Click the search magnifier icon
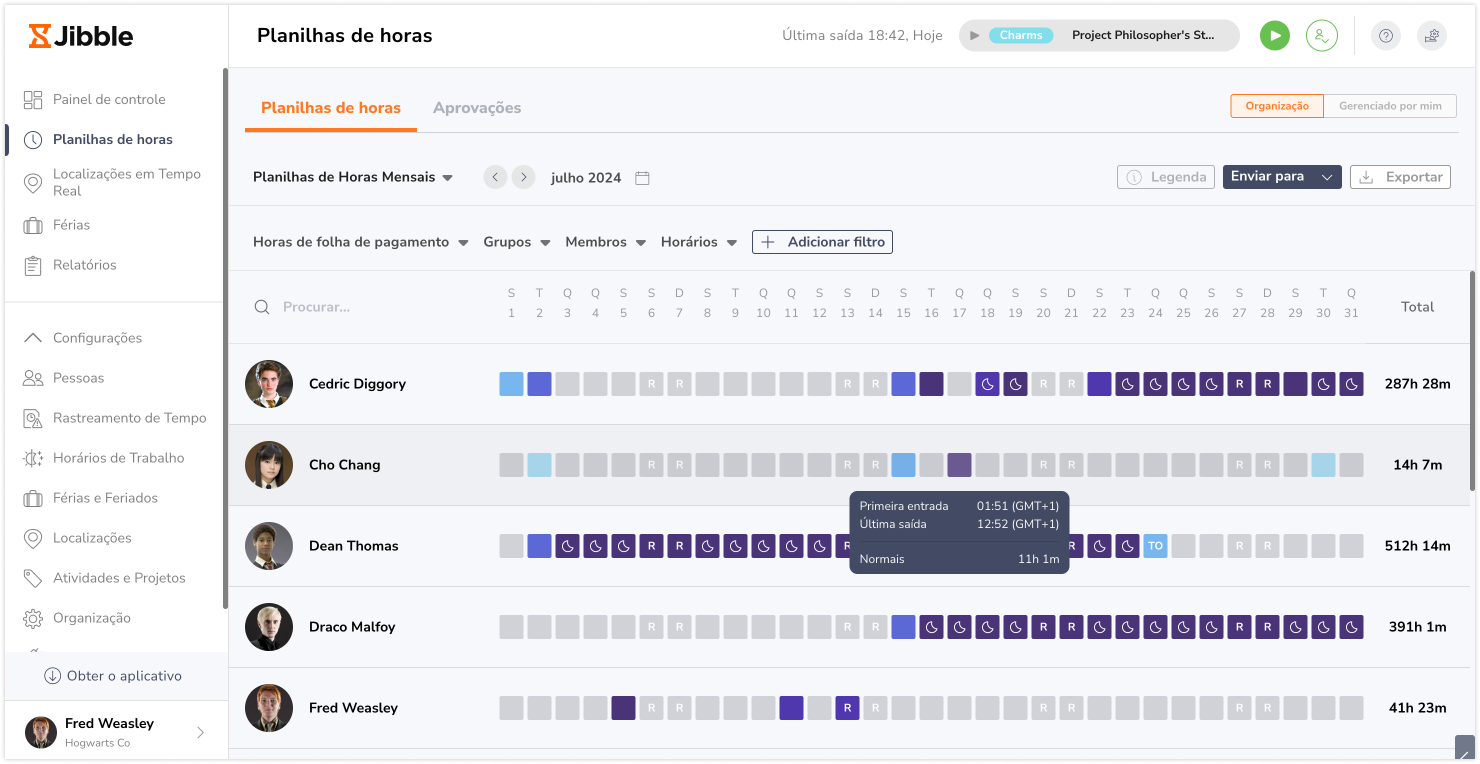This screenshot has height=764, width=1480. 262,307
